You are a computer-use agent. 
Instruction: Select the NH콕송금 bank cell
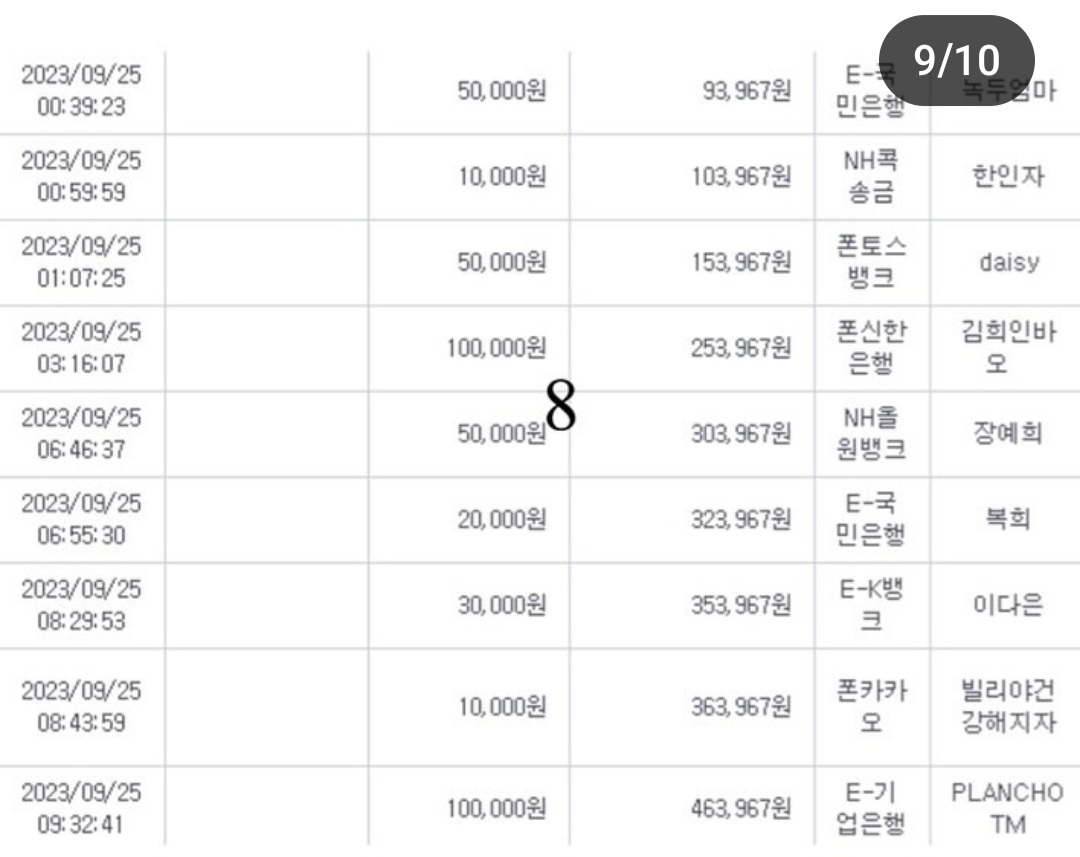871,176
